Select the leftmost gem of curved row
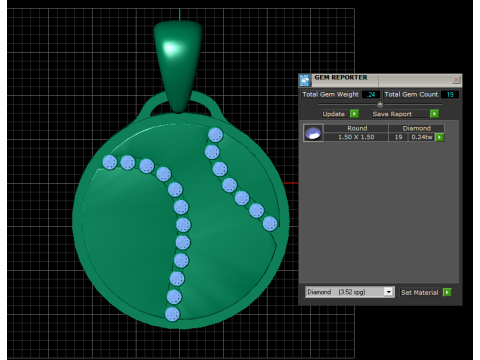The height and width of the screenshot is (360, 480). [x=109, y=163]
